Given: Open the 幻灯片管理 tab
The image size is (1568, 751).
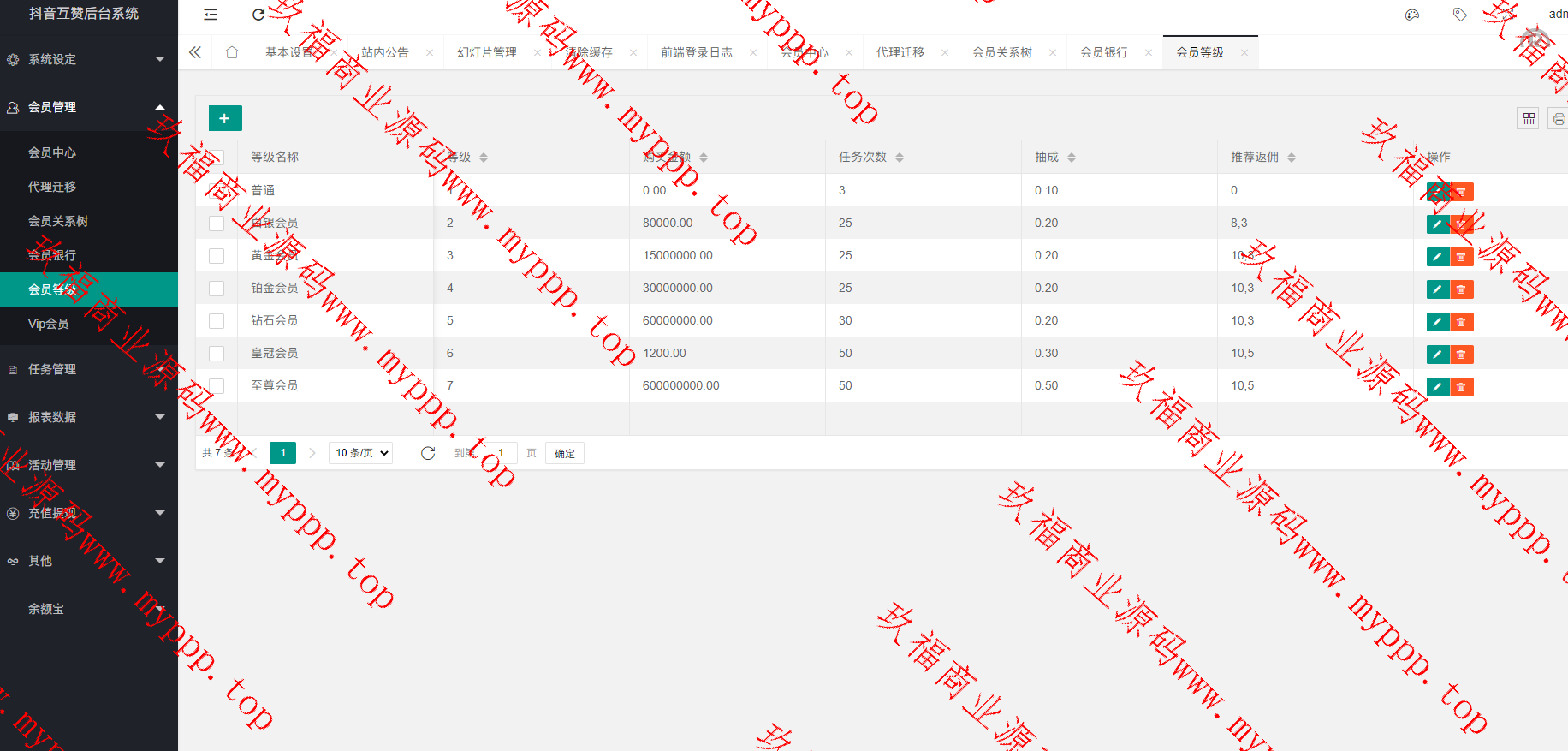Looking at the screenshot, I should 487,52.
